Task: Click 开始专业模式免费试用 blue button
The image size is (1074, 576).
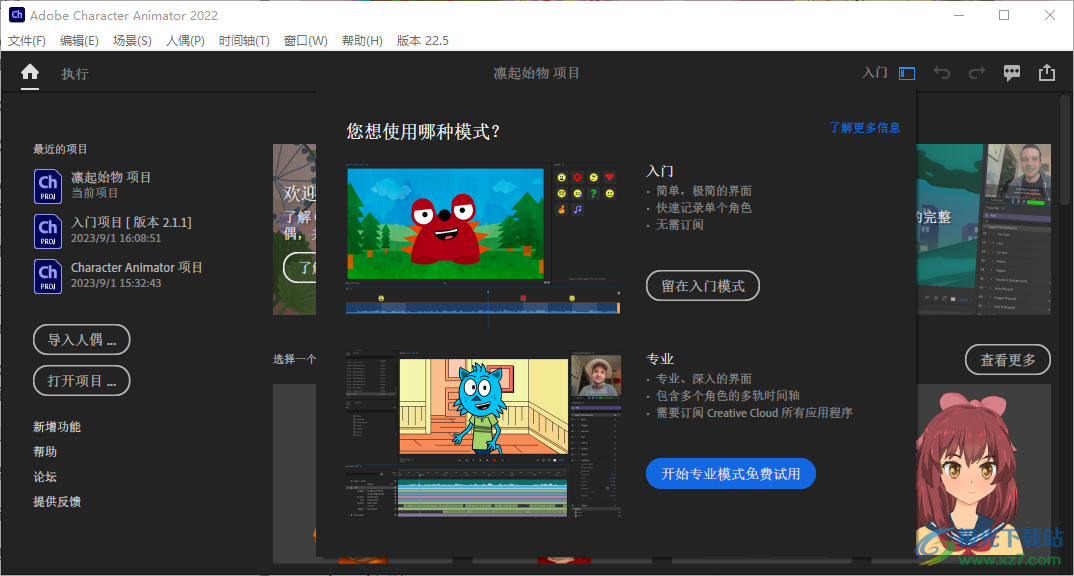Action: (730, 473)
